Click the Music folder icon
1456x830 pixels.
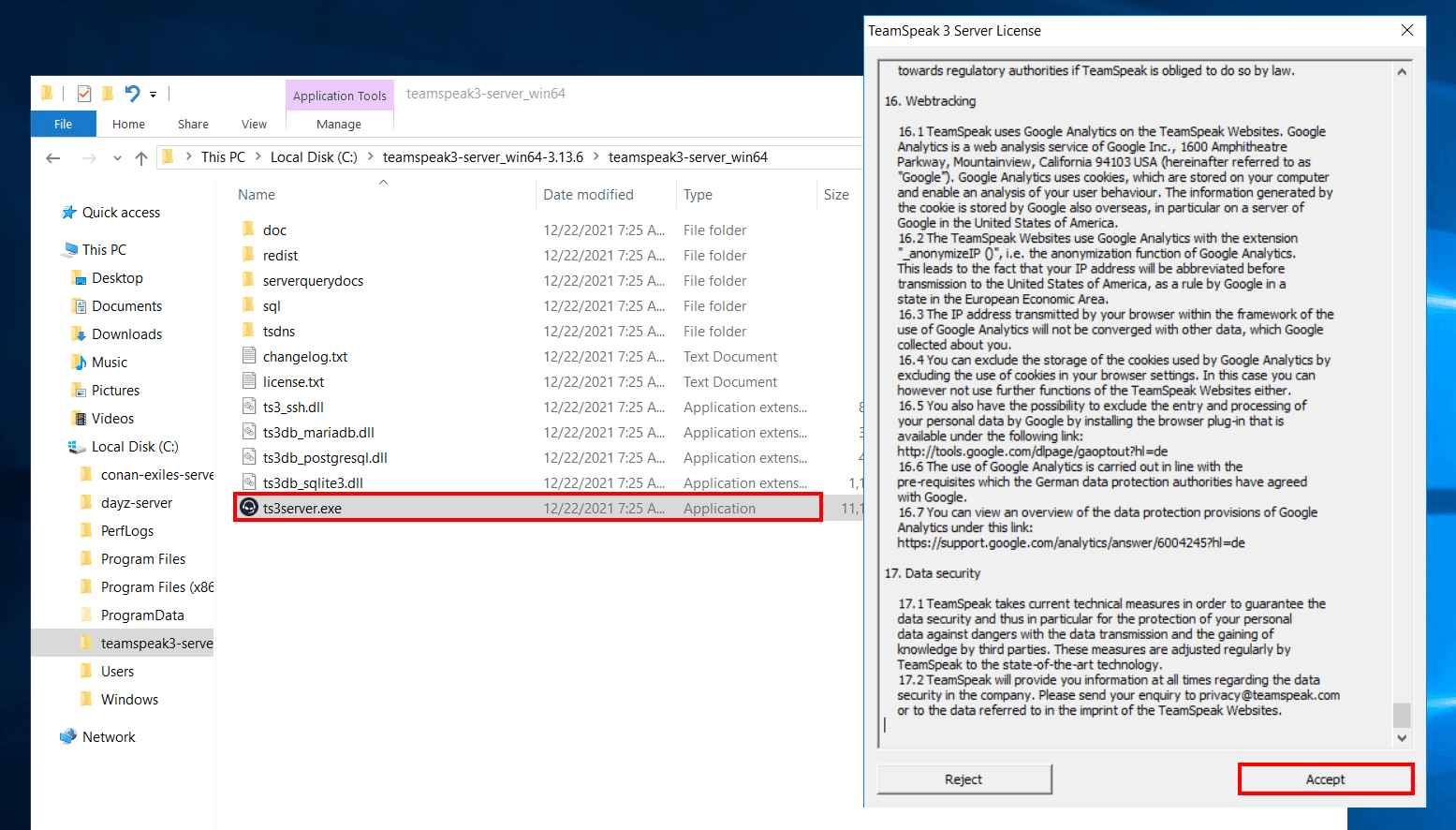79,363
